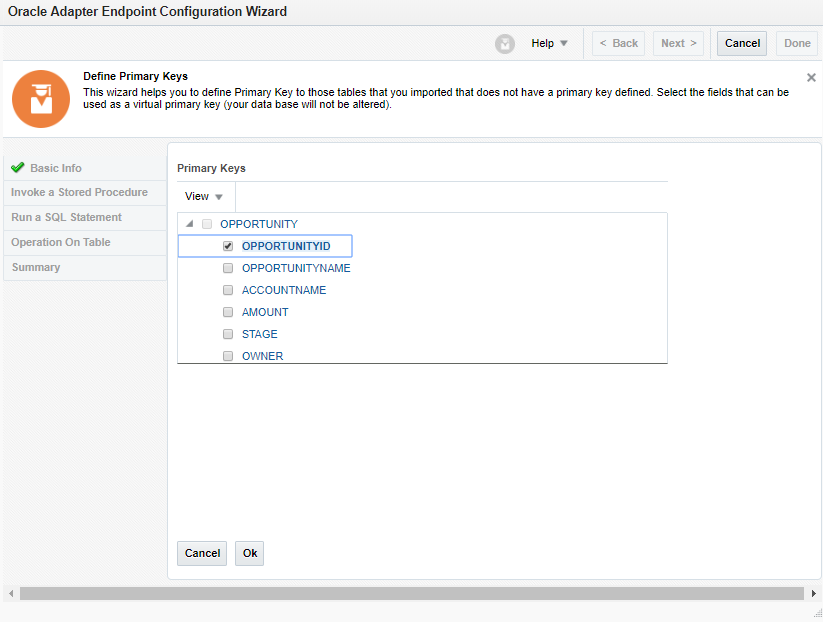823x622 pixels.
Task: Enable the ACCOUNTNAME checkbox
Action: [x=228, y=290]
